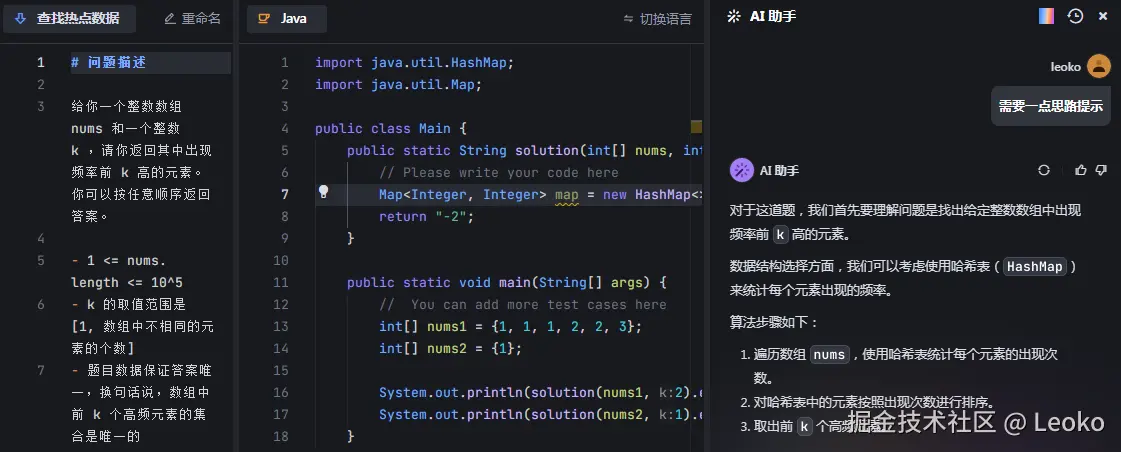
Task: Click the AI 助手 sparkle icon in header
Action: point(734,16)
